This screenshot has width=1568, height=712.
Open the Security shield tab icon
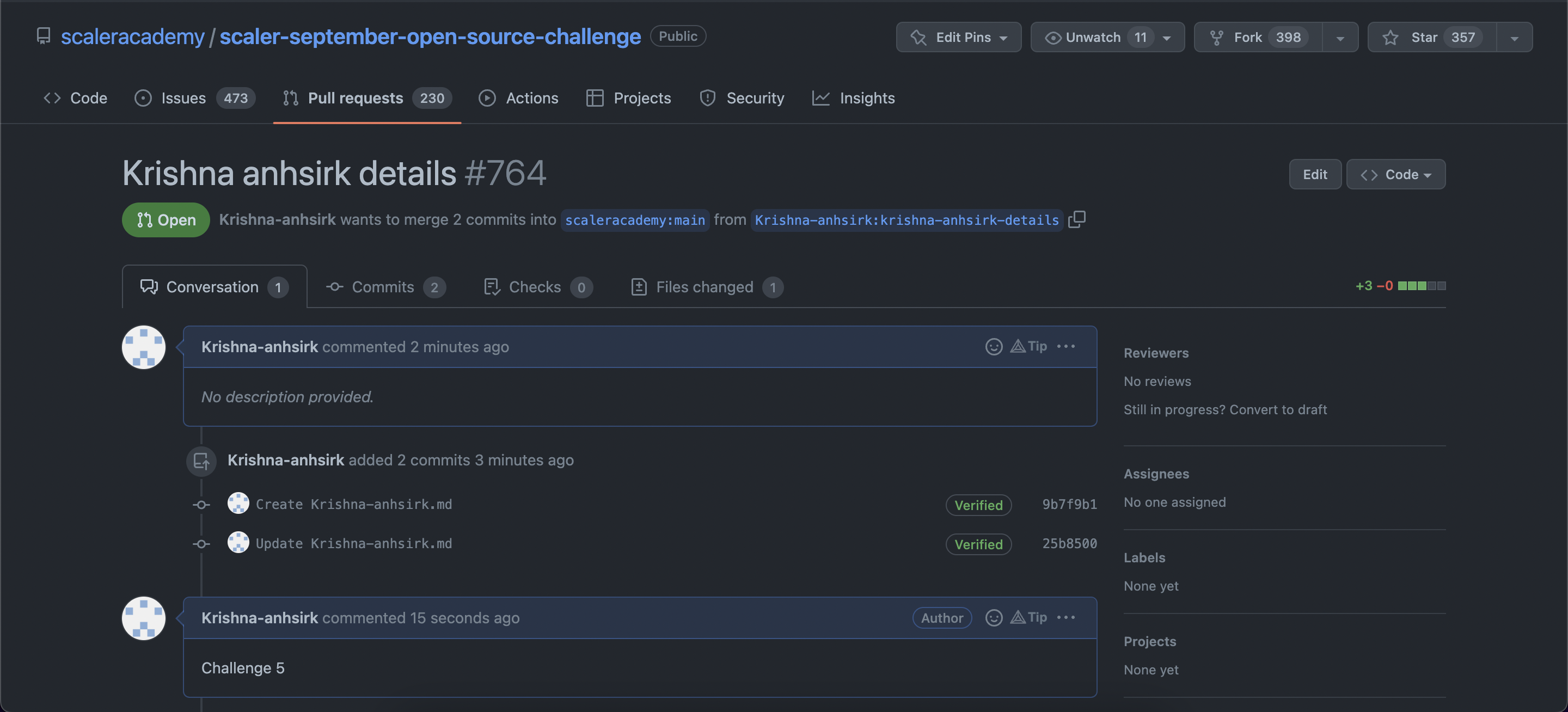[707, 98]
